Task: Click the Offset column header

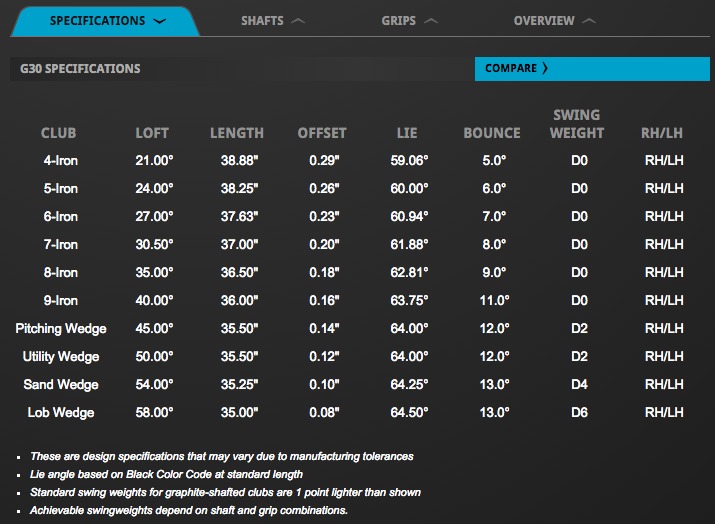Action: 322,133
